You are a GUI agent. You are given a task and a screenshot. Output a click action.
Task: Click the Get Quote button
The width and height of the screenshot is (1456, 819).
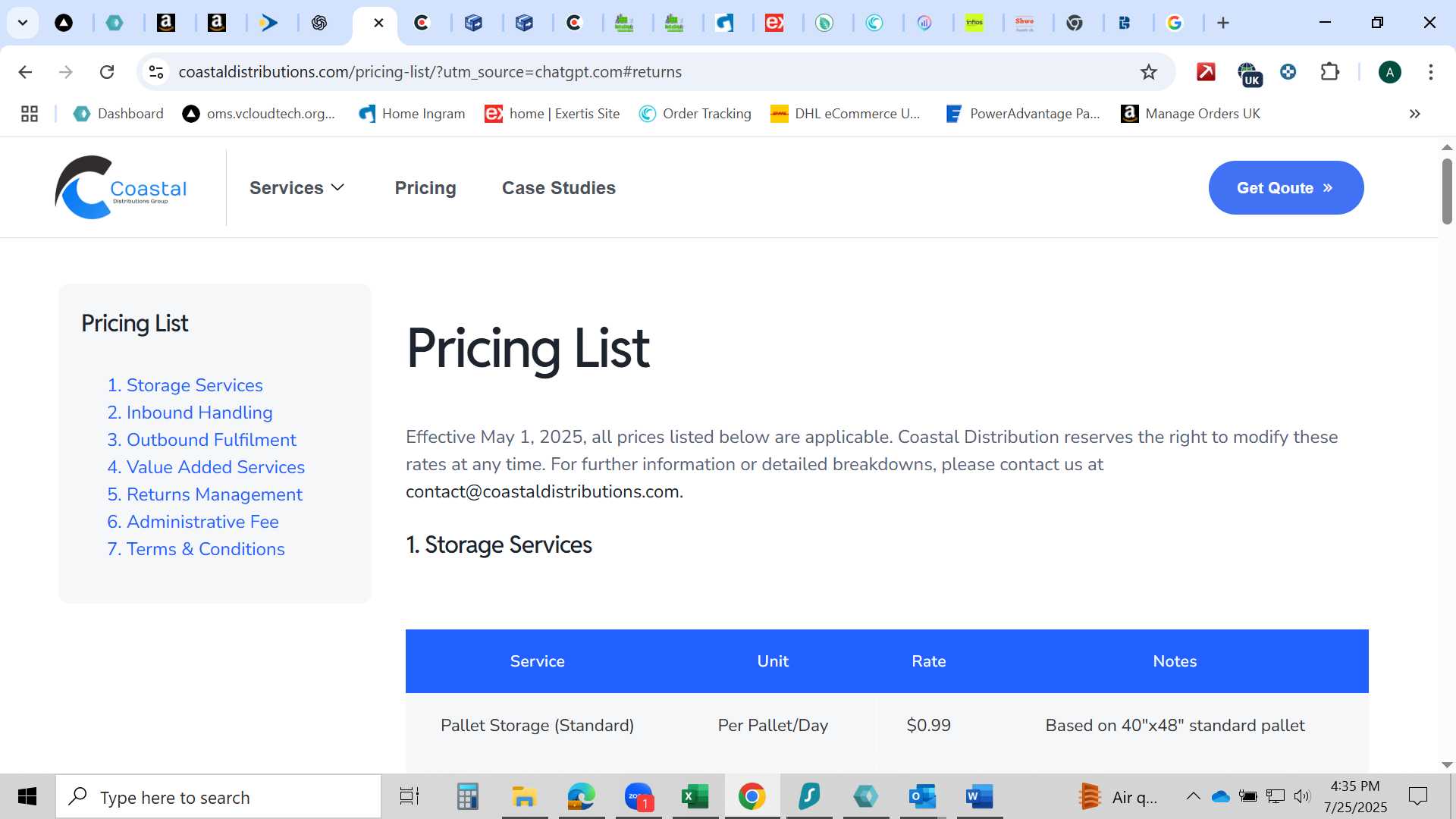click(x=1285, y=187)
